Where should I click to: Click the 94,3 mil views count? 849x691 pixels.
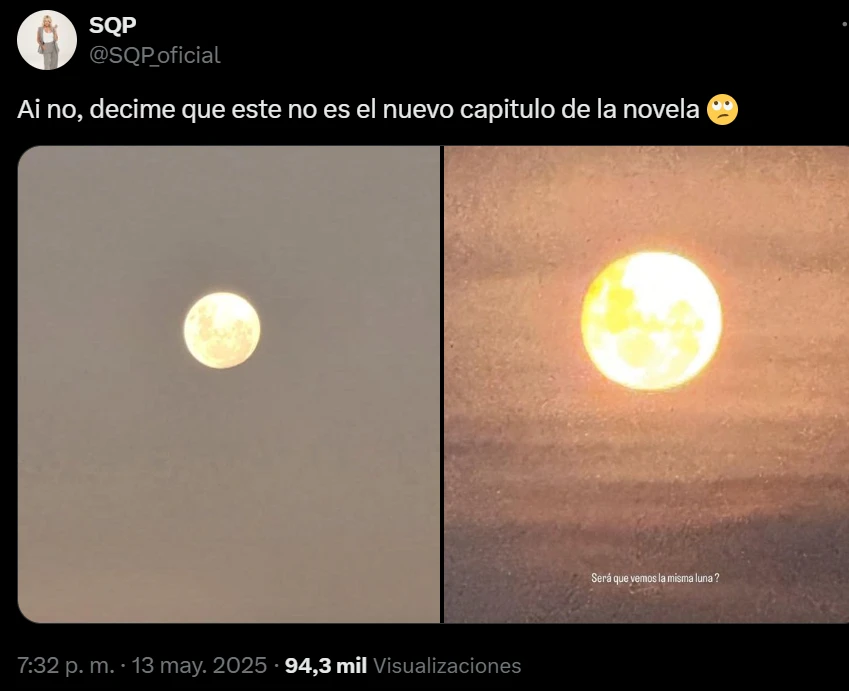point(326,666)
